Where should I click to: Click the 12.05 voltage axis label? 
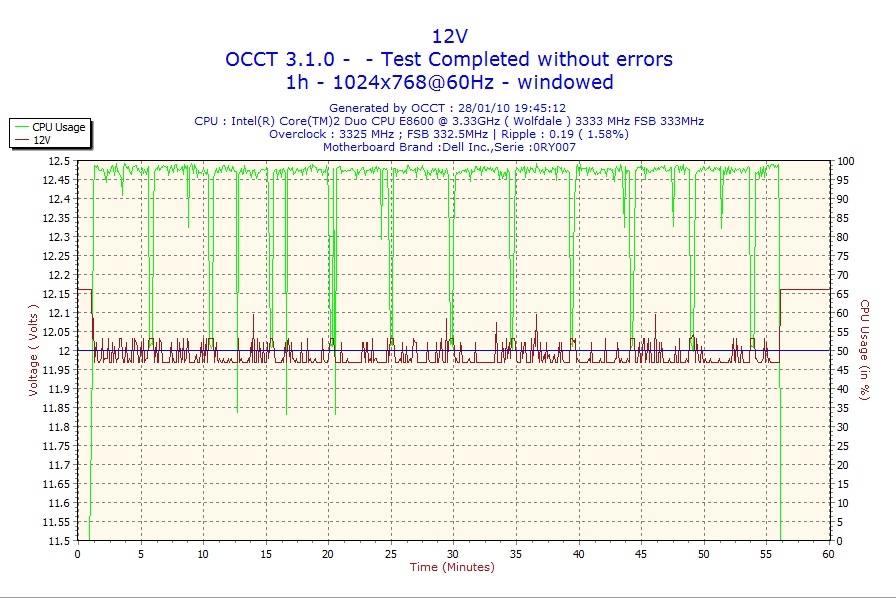click(56, 332)
